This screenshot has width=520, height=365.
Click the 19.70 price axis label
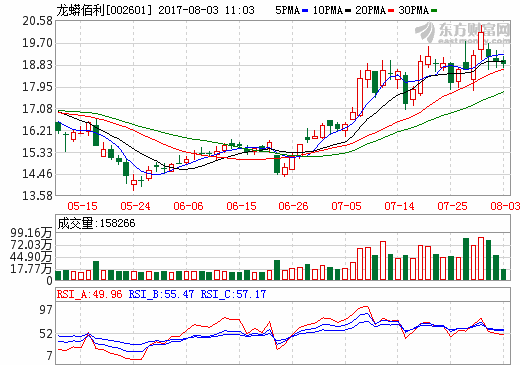click(37, 43)
